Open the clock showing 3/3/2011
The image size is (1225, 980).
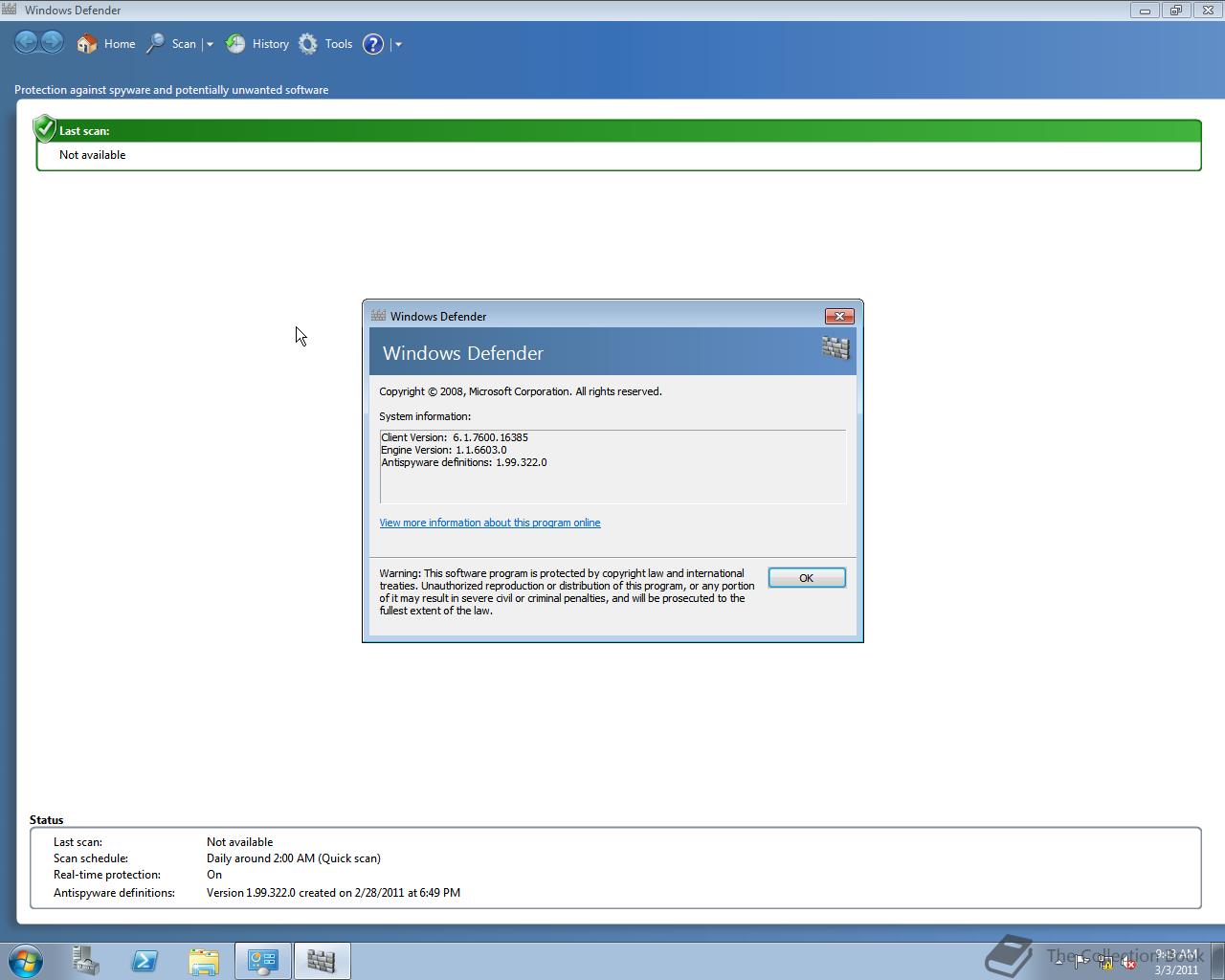click(1176, 962)
